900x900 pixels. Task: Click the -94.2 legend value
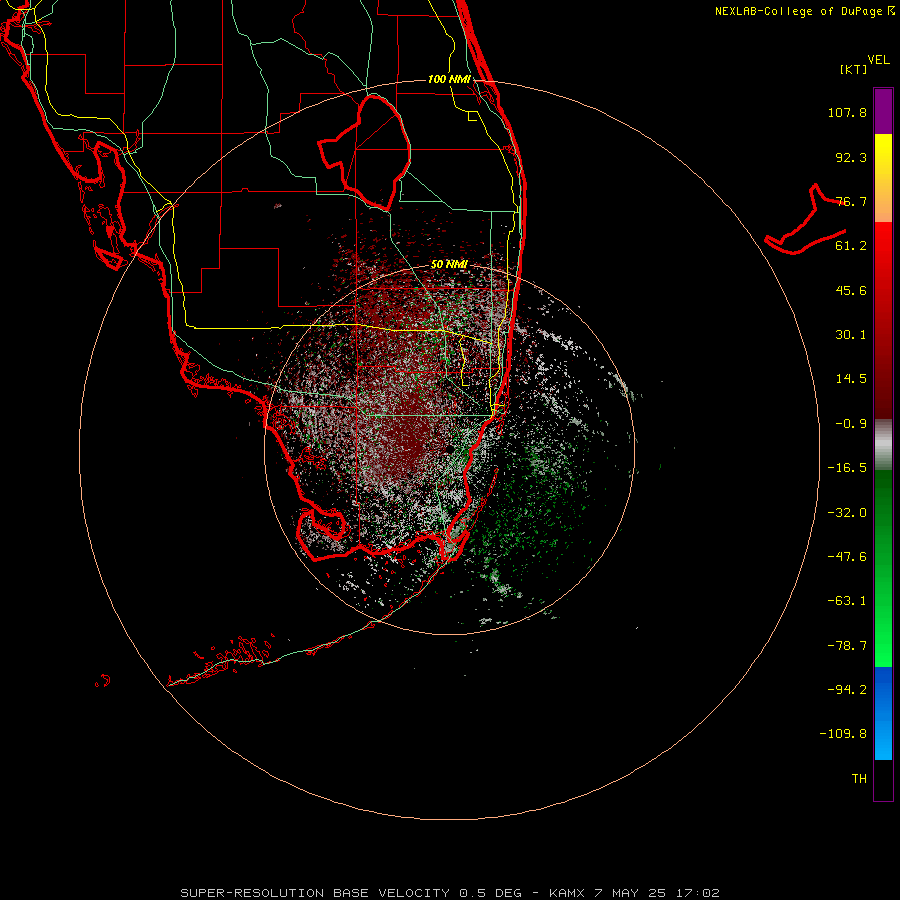coord(847,690)
